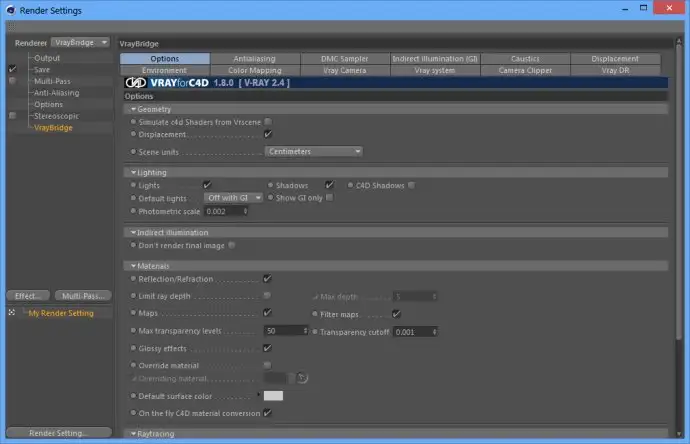Open the Vray system tab
690x444 pixels.
(435, 70)
